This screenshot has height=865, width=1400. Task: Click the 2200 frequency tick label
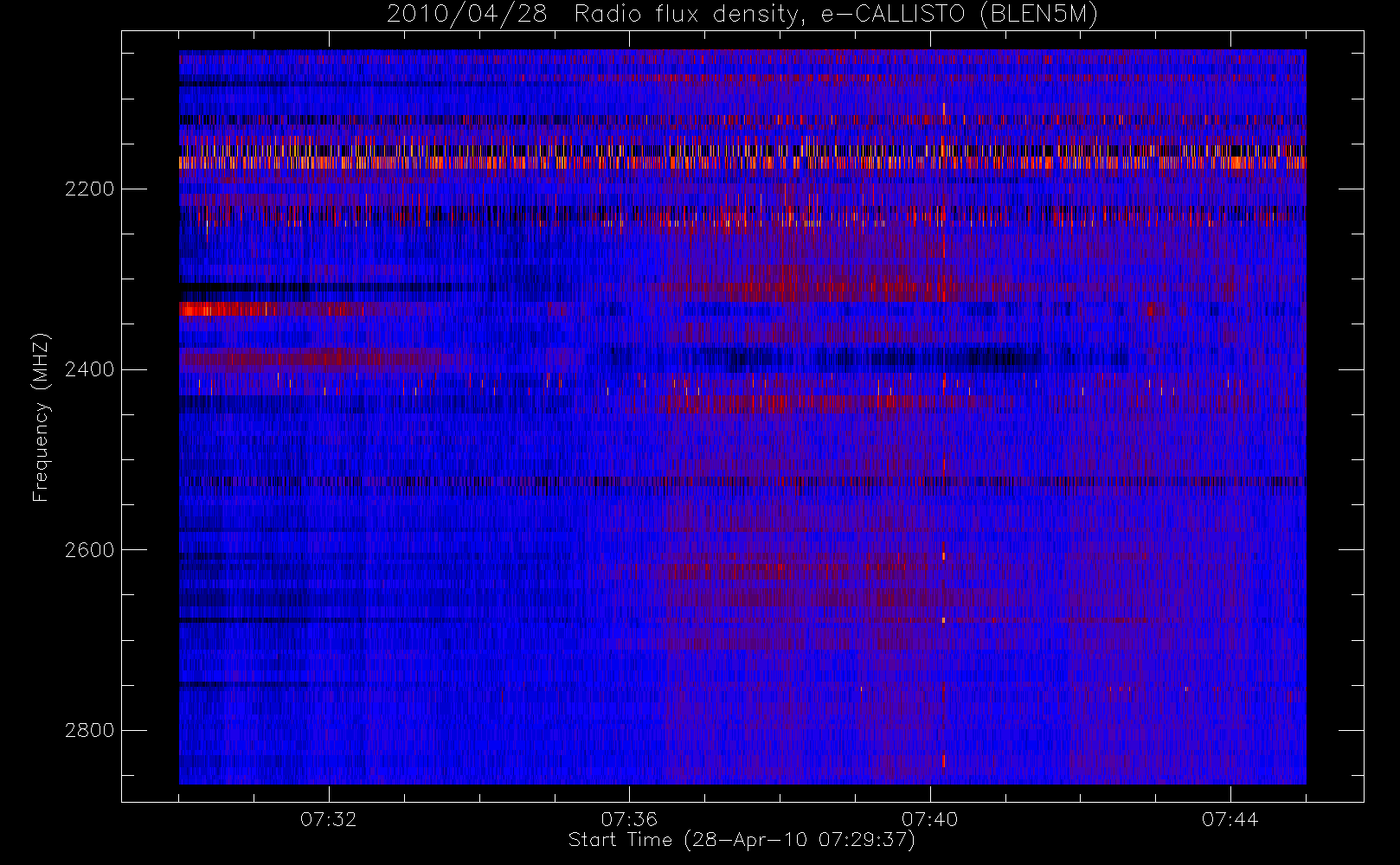pyautogui.click(x=89, y=189)
